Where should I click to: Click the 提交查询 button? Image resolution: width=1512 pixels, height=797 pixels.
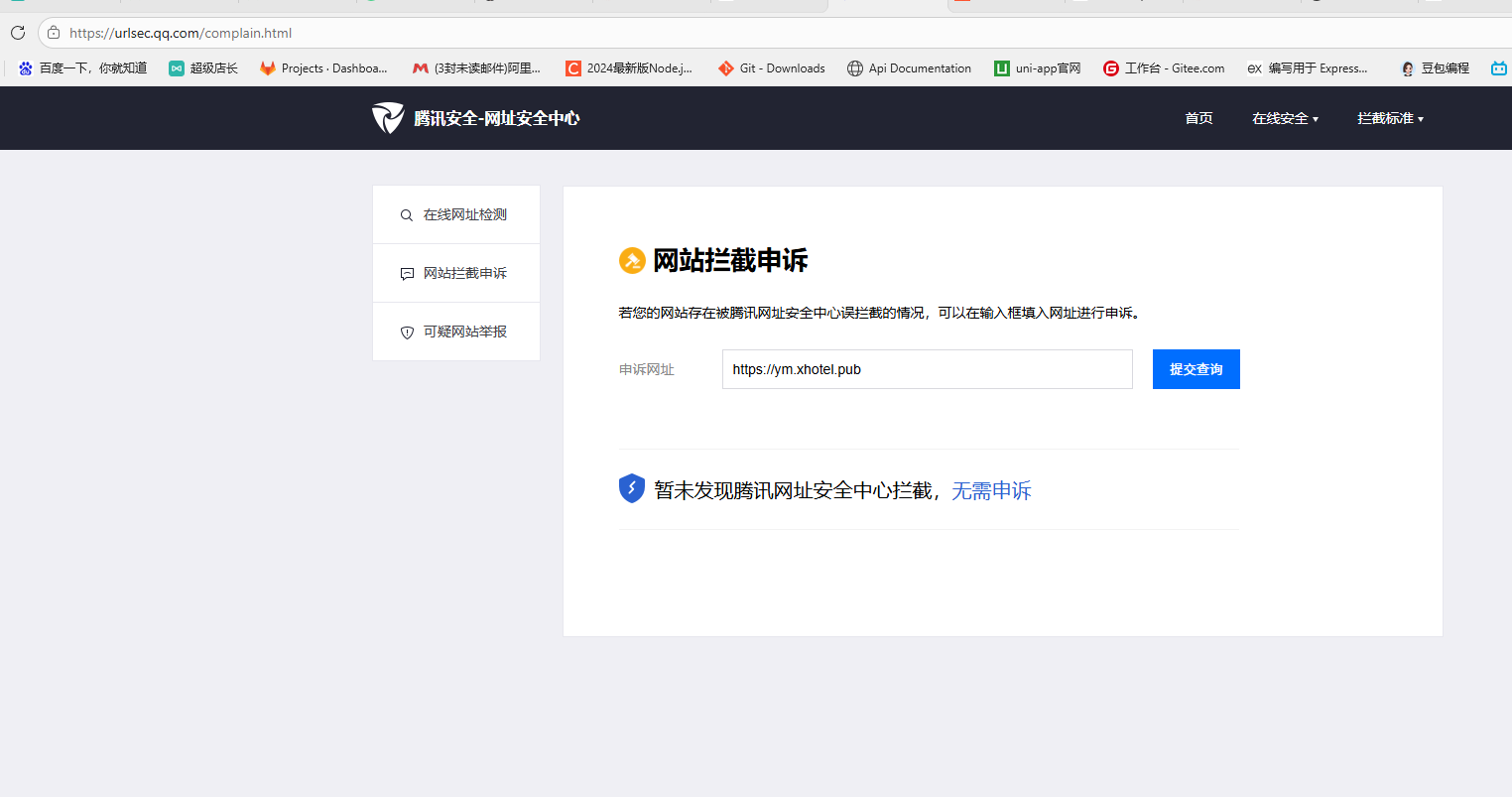pos(1197,369)
